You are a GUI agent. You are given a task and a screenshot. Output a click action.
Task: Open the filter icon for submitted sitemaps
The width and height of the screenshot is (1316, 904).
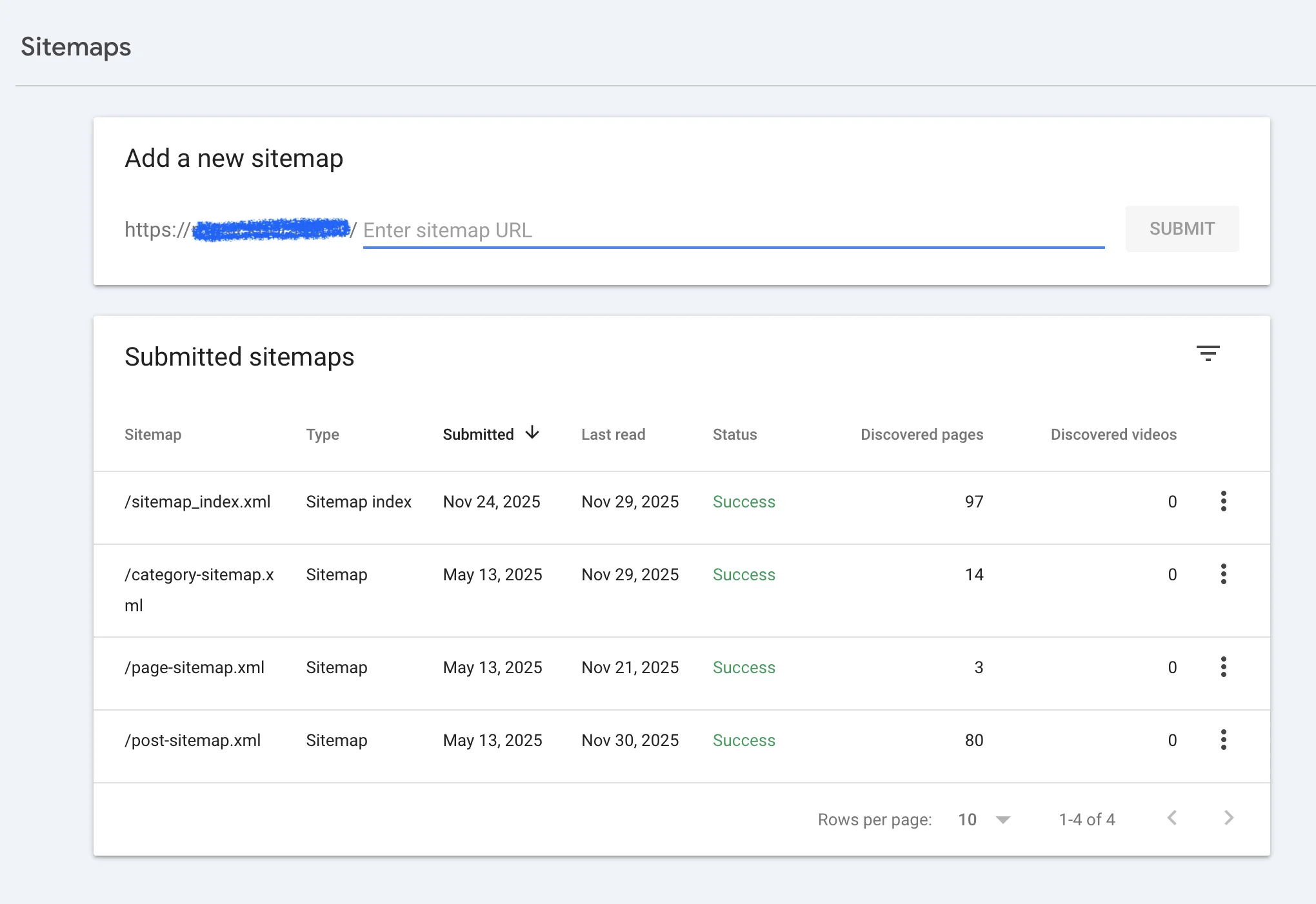tap(1208, 353)
